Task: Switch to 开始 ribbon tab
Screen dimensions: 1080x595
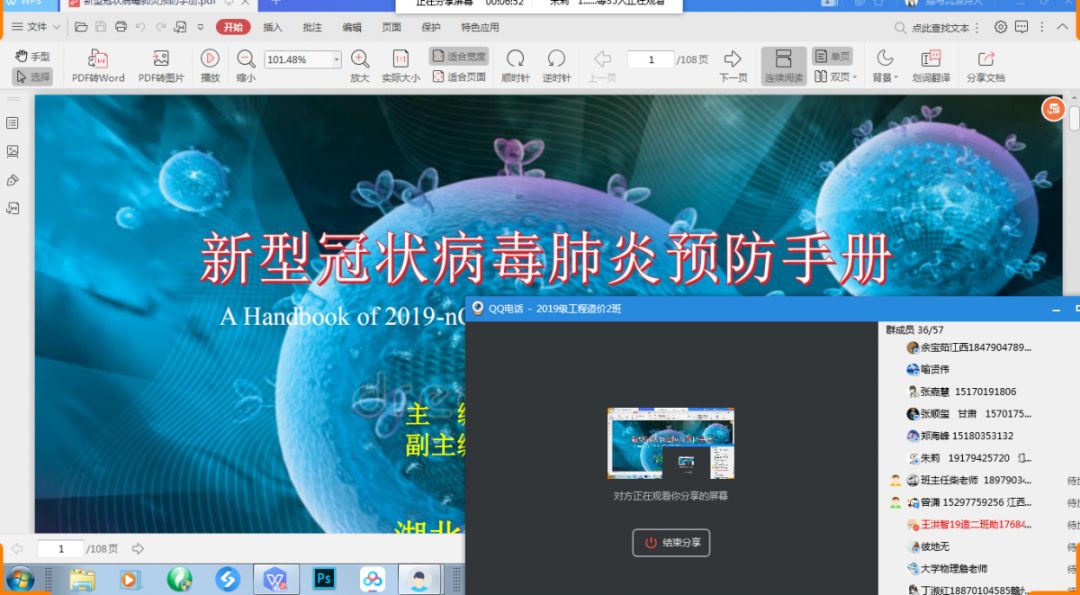Action: pyautogui.click(x=233, y=27)
